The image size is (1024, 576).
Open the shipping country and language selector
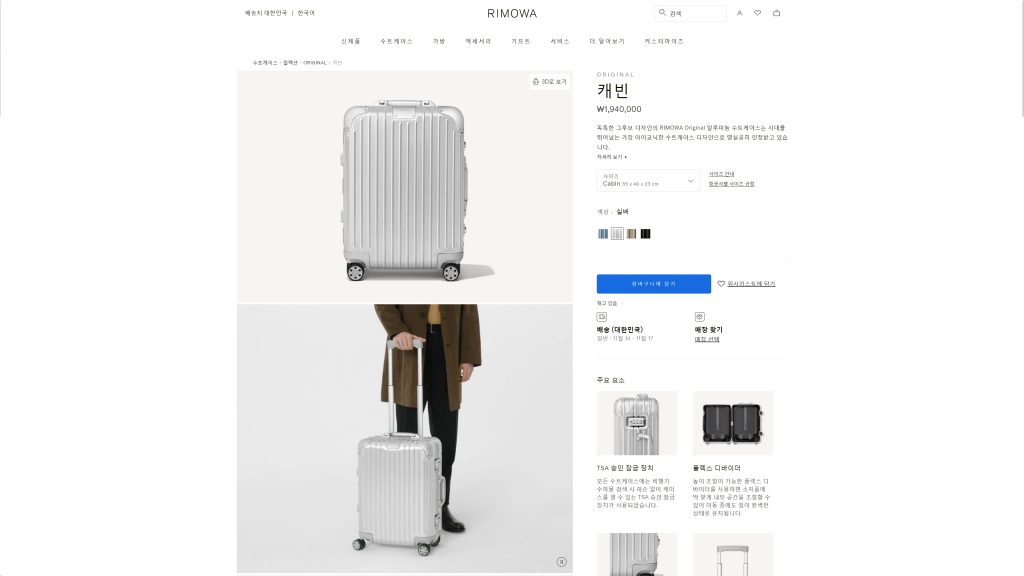click(280, 13)
